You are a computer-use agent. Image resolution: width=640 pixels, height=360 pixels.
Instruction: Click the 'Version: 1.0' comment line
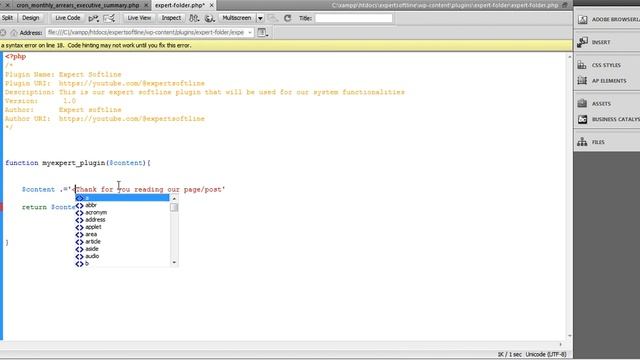click(40, 101)
